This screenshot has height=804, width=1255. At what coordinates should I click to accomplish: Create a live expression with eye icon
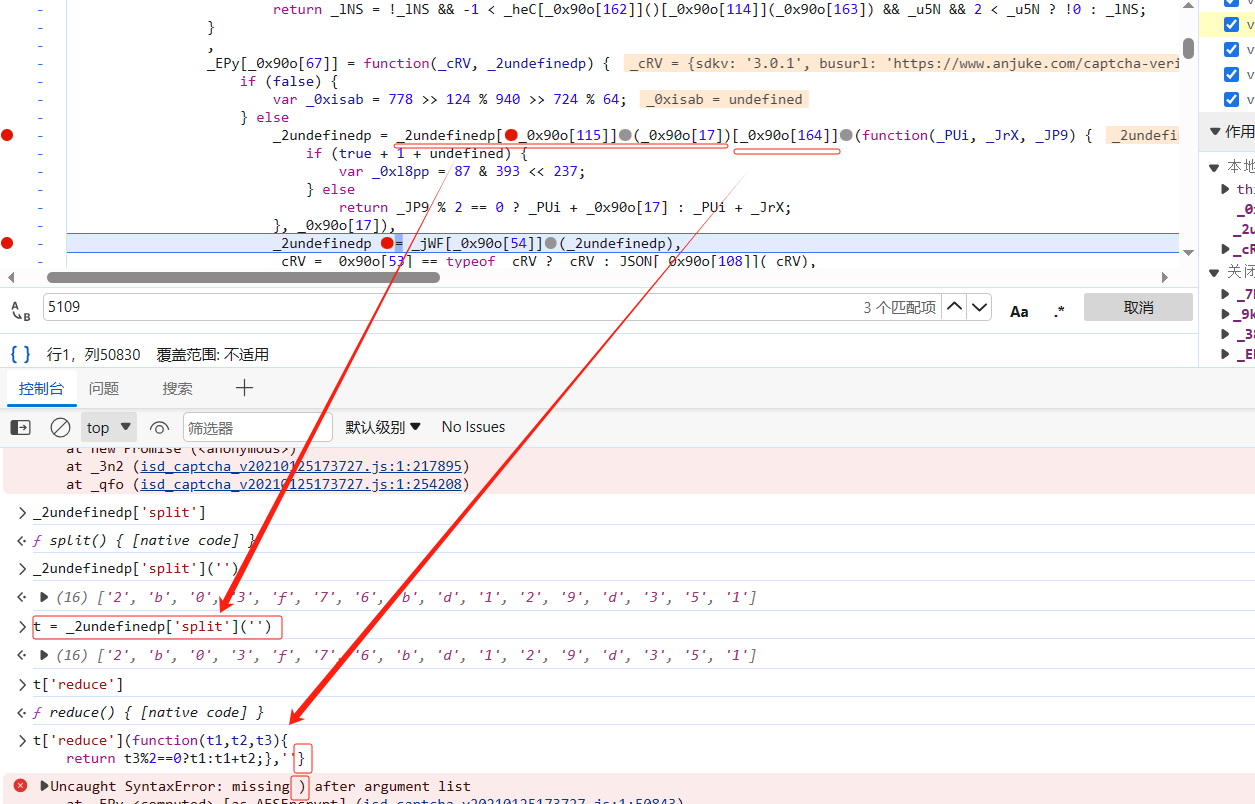(159, 427)
